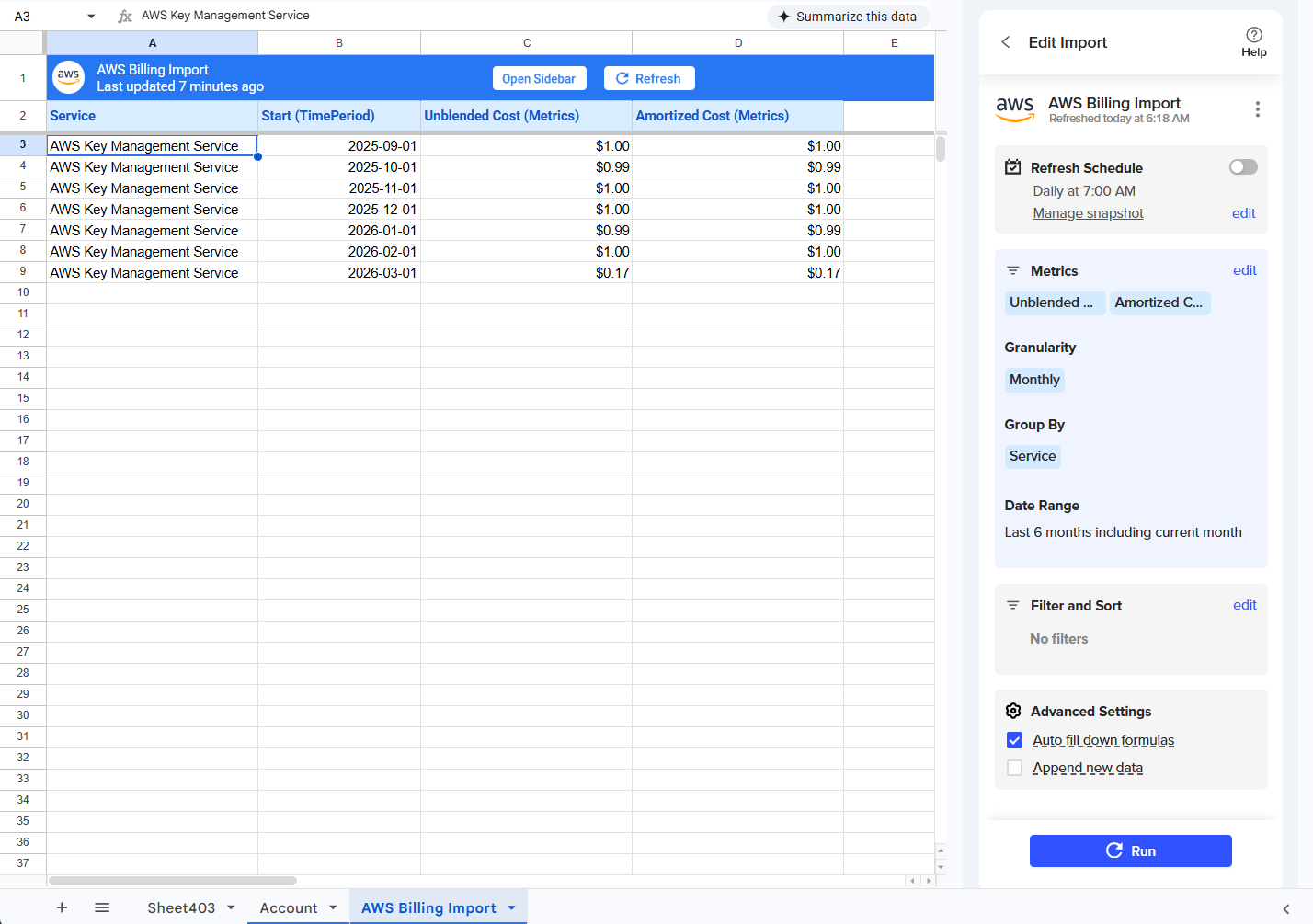
Task: Open the three-dot menu for AWS Billing Import
Action: pos(1257,109)
